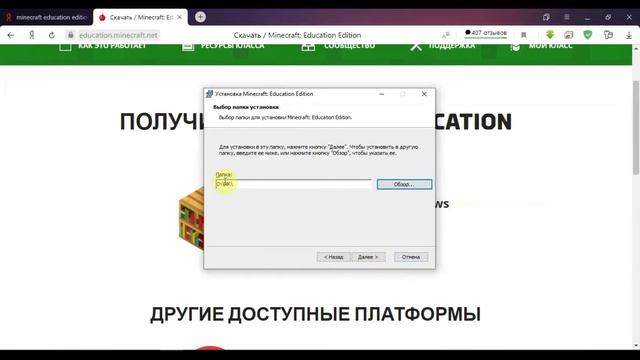Go back using the browser back arrow
The image size is (640, 360).
tap(11, 35)
